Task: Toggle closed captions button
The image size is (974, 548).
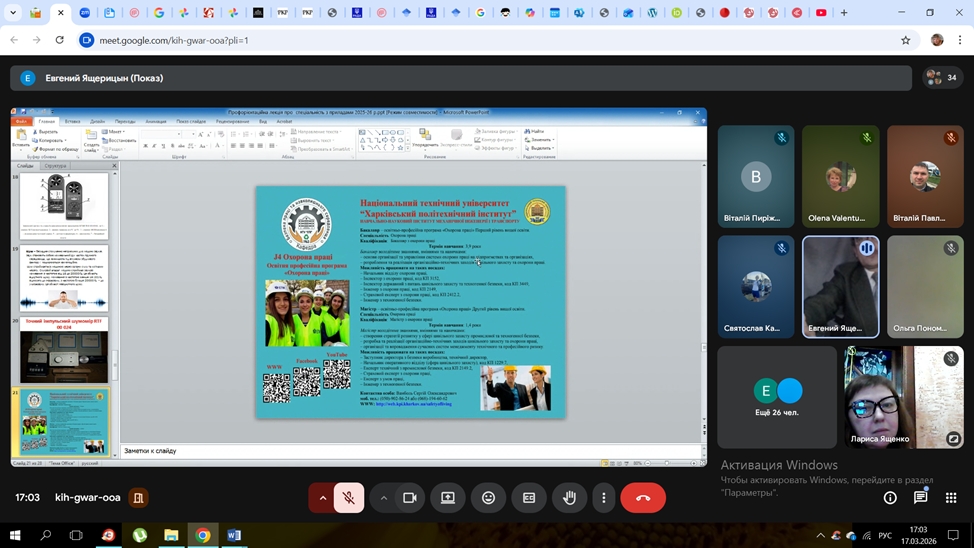Action: pos(529,497)
